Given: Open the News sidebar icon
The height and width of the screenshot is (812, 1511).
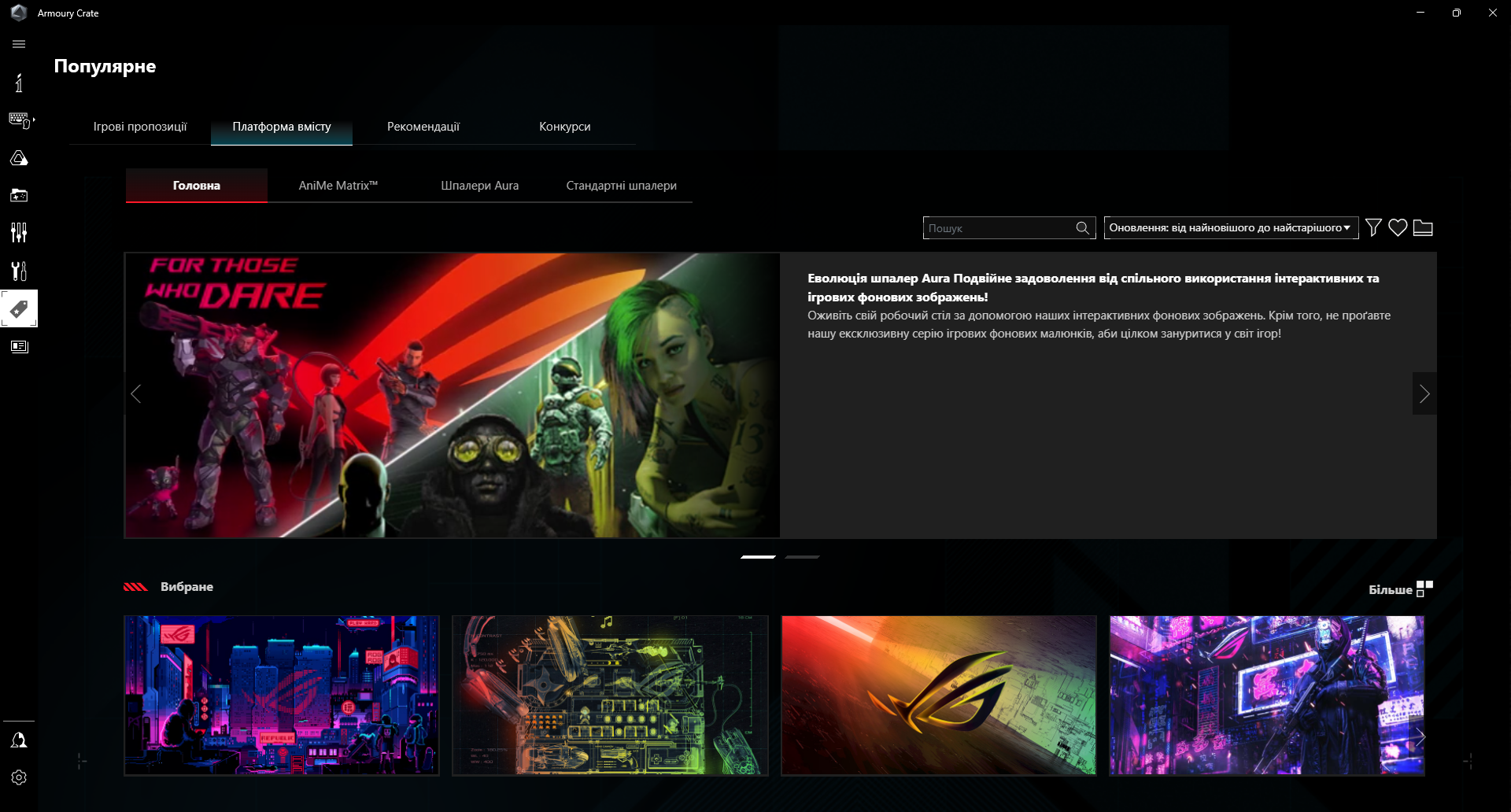Looking at the screenshot, I should (x=19, y=346).
